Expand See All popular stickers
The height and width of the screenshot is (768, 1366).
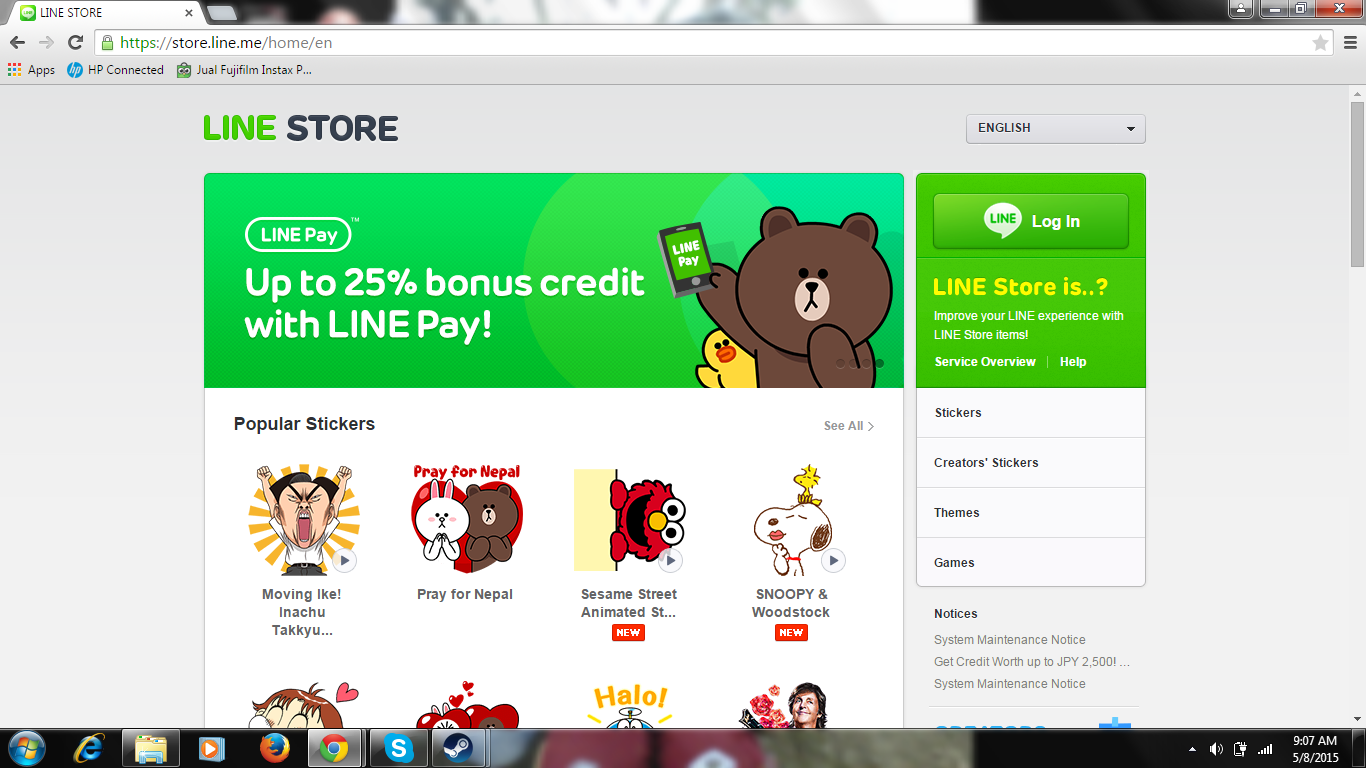click(x=848, y=426)
